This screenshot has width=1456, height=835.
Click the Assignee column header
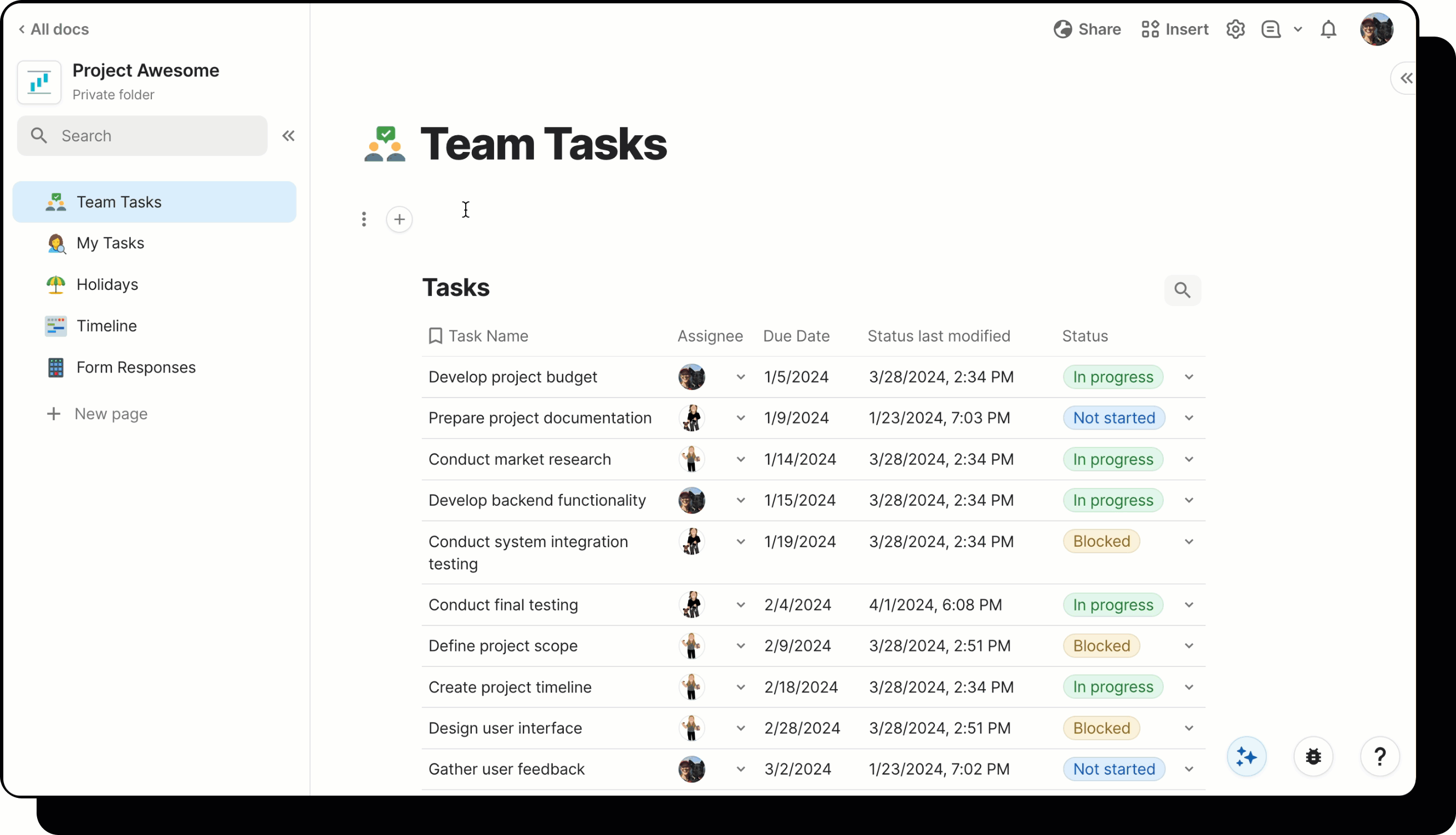[710, 336]
